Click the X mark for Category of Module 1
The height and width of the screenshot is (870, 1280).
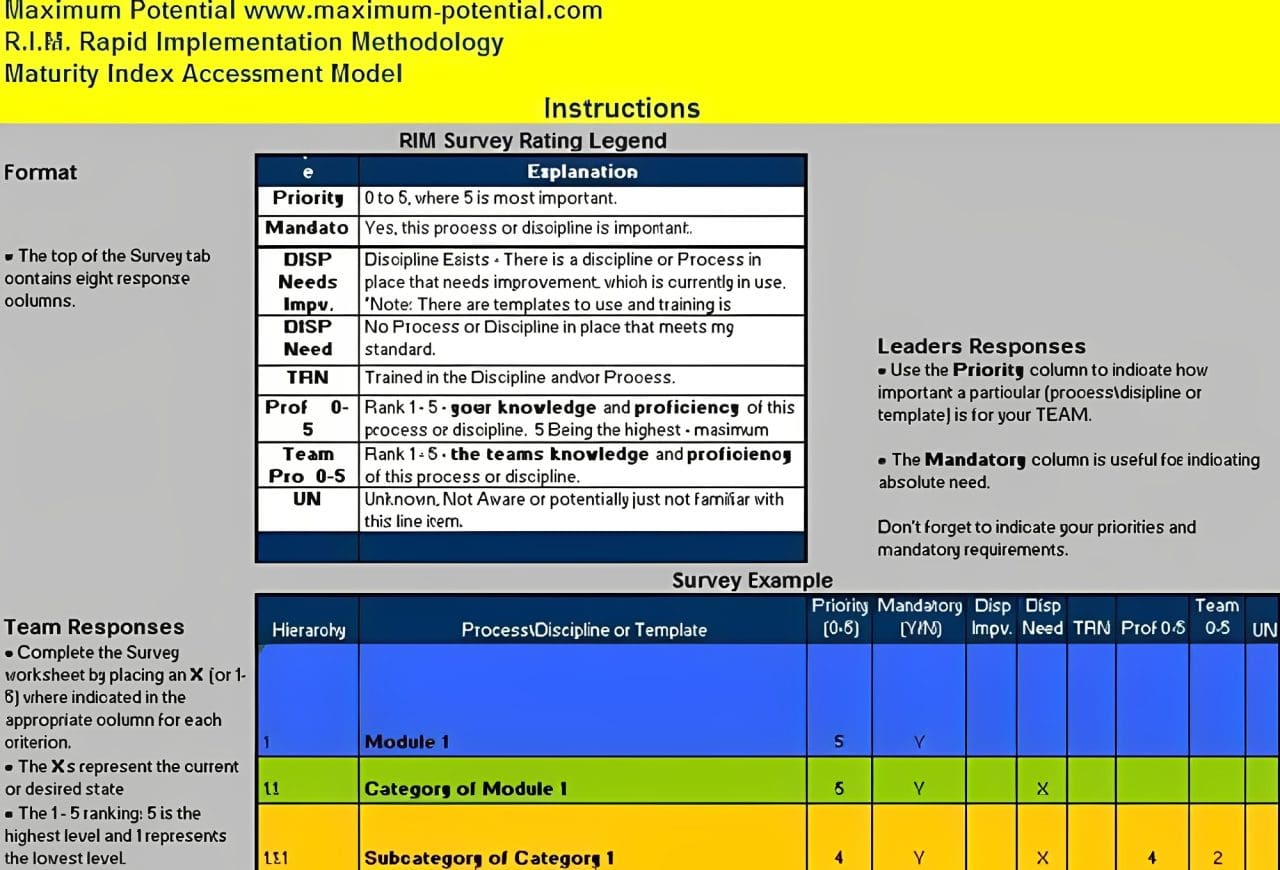1042,789
